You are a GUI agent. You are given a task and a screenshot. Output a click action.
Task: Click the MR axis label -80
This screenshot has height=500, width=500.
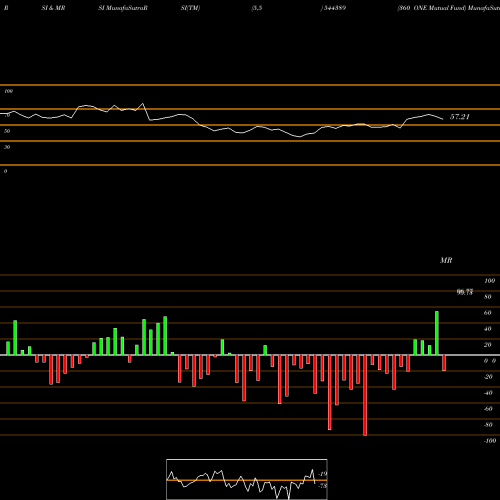click(x=488, y=425)
